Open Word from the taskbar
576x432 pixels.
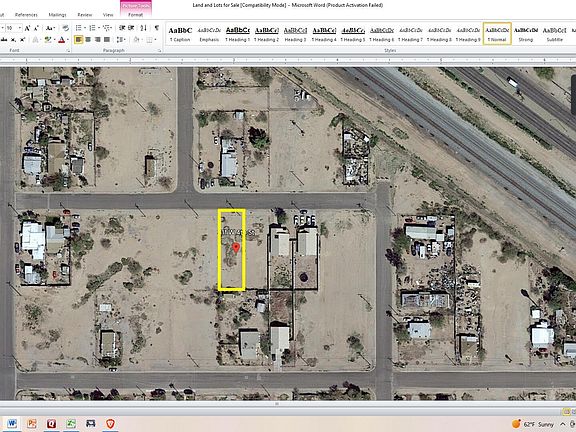coord(12,424)
